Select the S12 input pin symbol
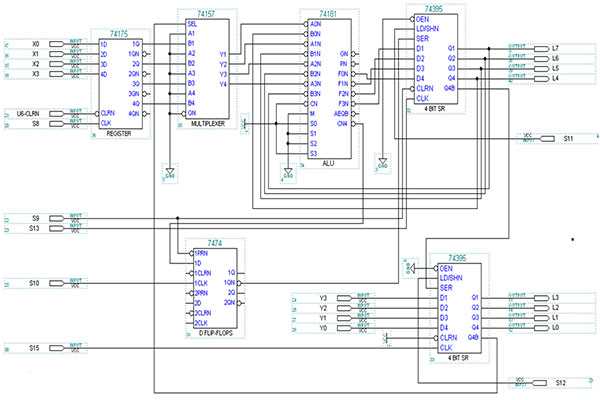The height and width of the screenshot is (400, 600). pos(539,383)
